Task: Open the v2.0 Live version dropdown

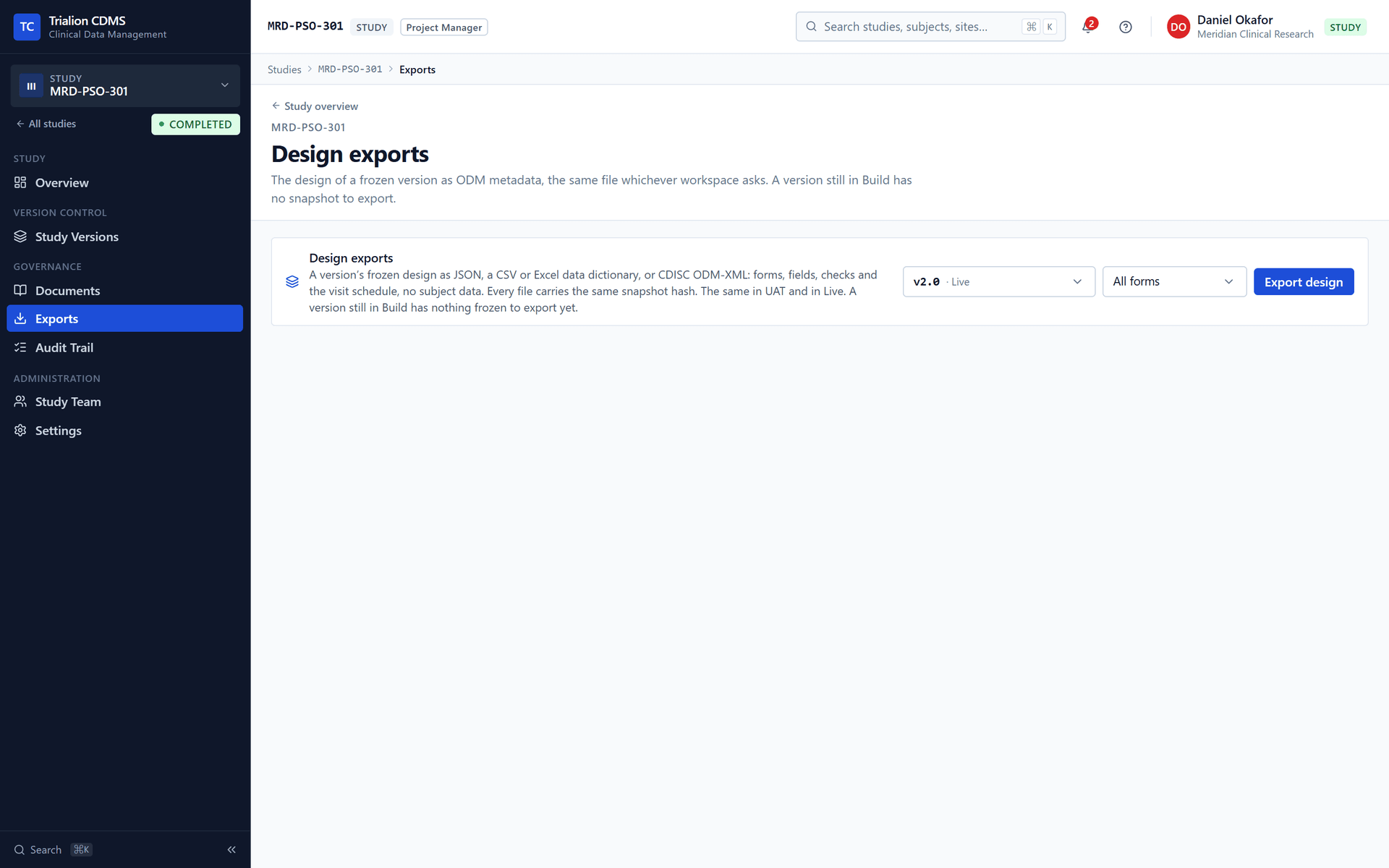Action: coord(998,282)
